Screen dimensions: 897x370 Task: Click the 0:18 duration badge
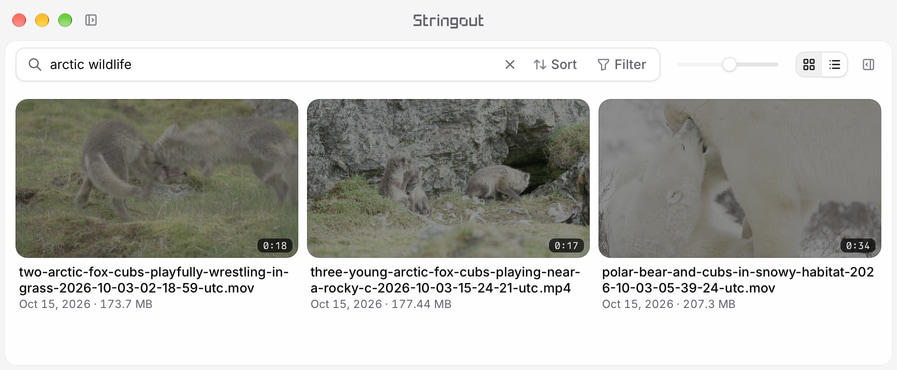point(275,246)
